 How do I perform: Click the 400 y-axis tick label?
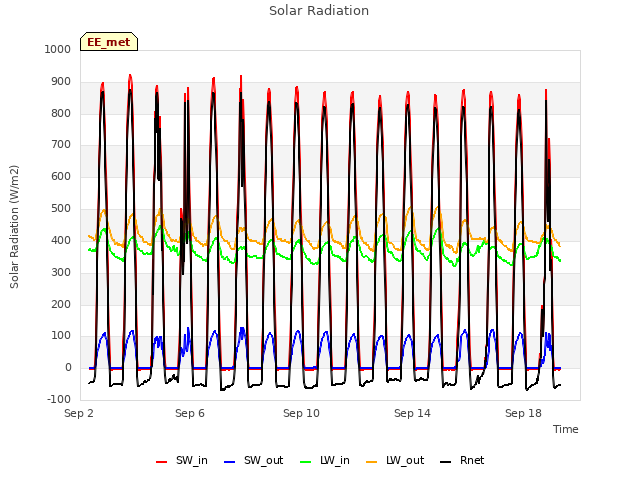pos(61,240)
